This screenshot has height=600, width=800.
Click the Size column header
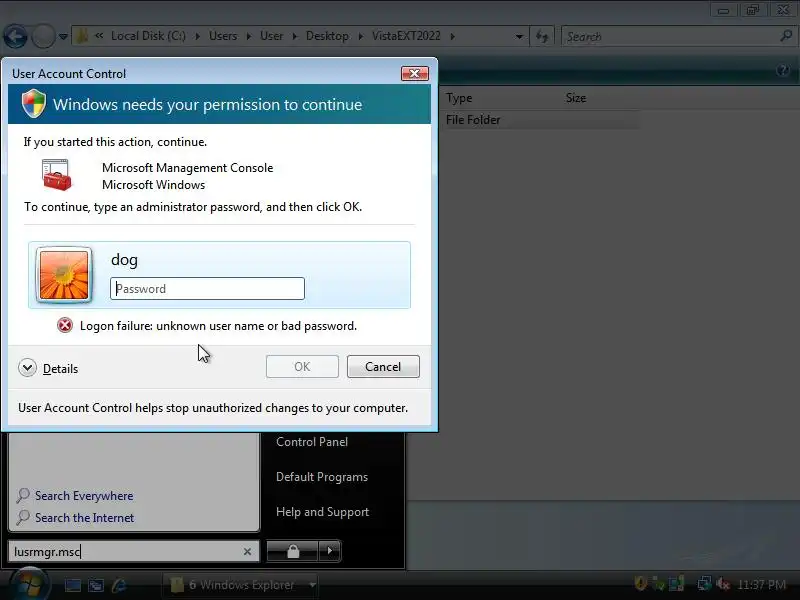pyautogui.click(x=576, y=98)
